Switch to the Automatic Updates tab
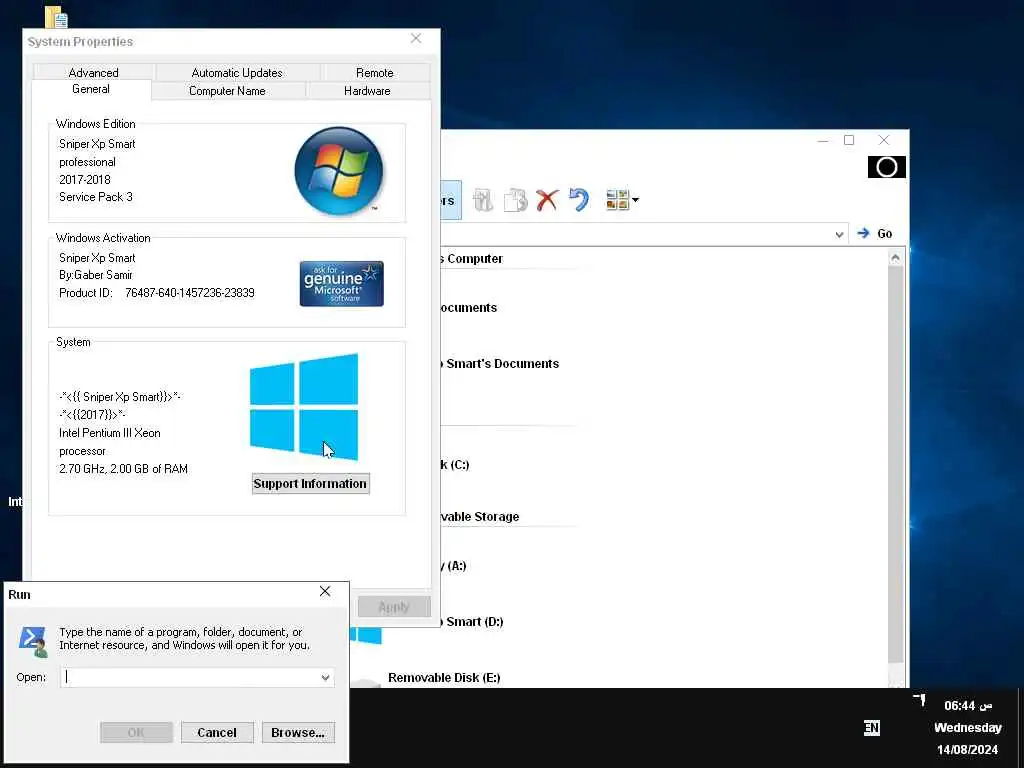The width and height of the screenshot is (1024, 768). (x=237, y=72)
